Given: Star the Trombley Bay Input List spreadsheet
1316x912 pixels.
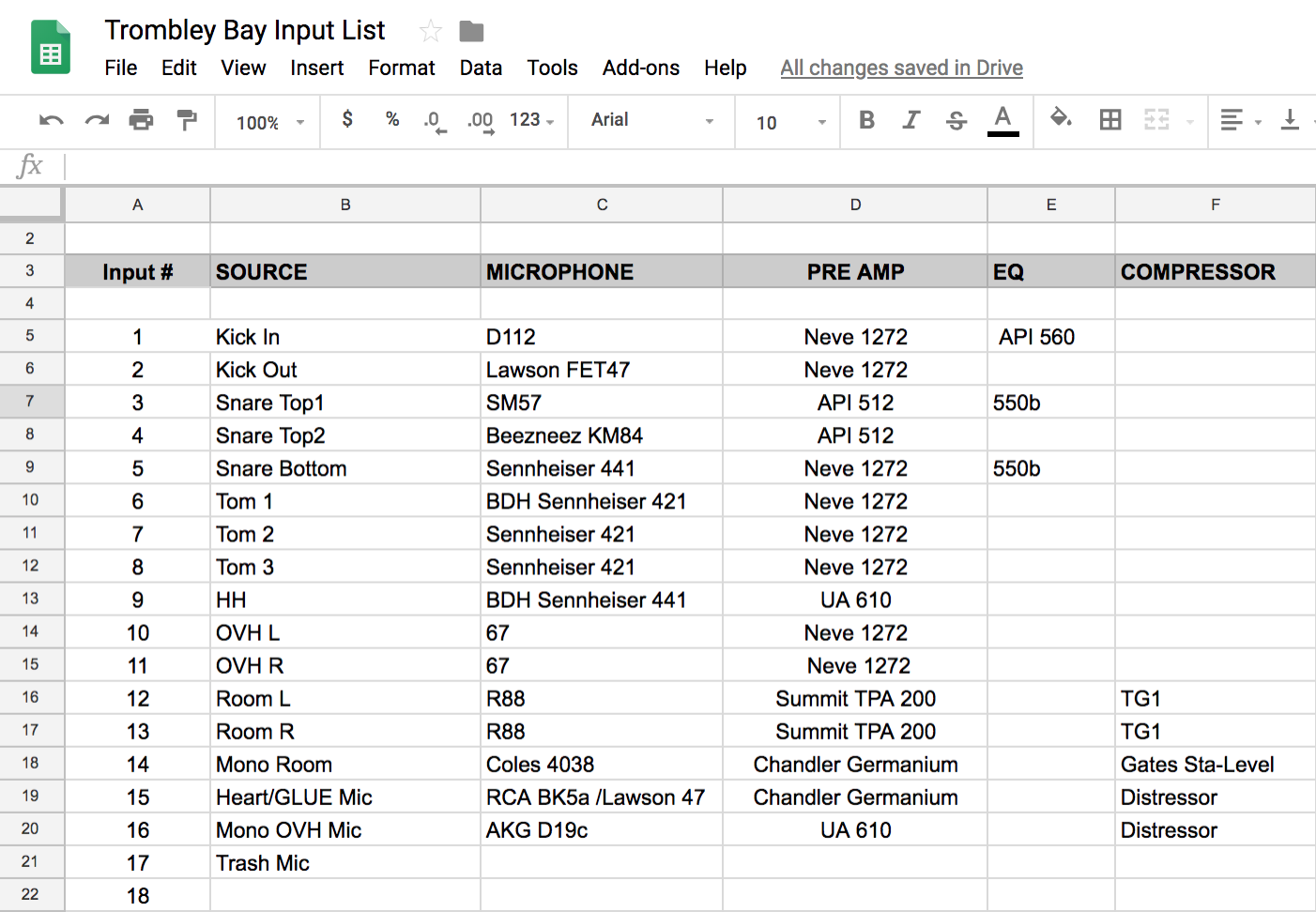Looking at the screenshot, I should tap(430, 30).
